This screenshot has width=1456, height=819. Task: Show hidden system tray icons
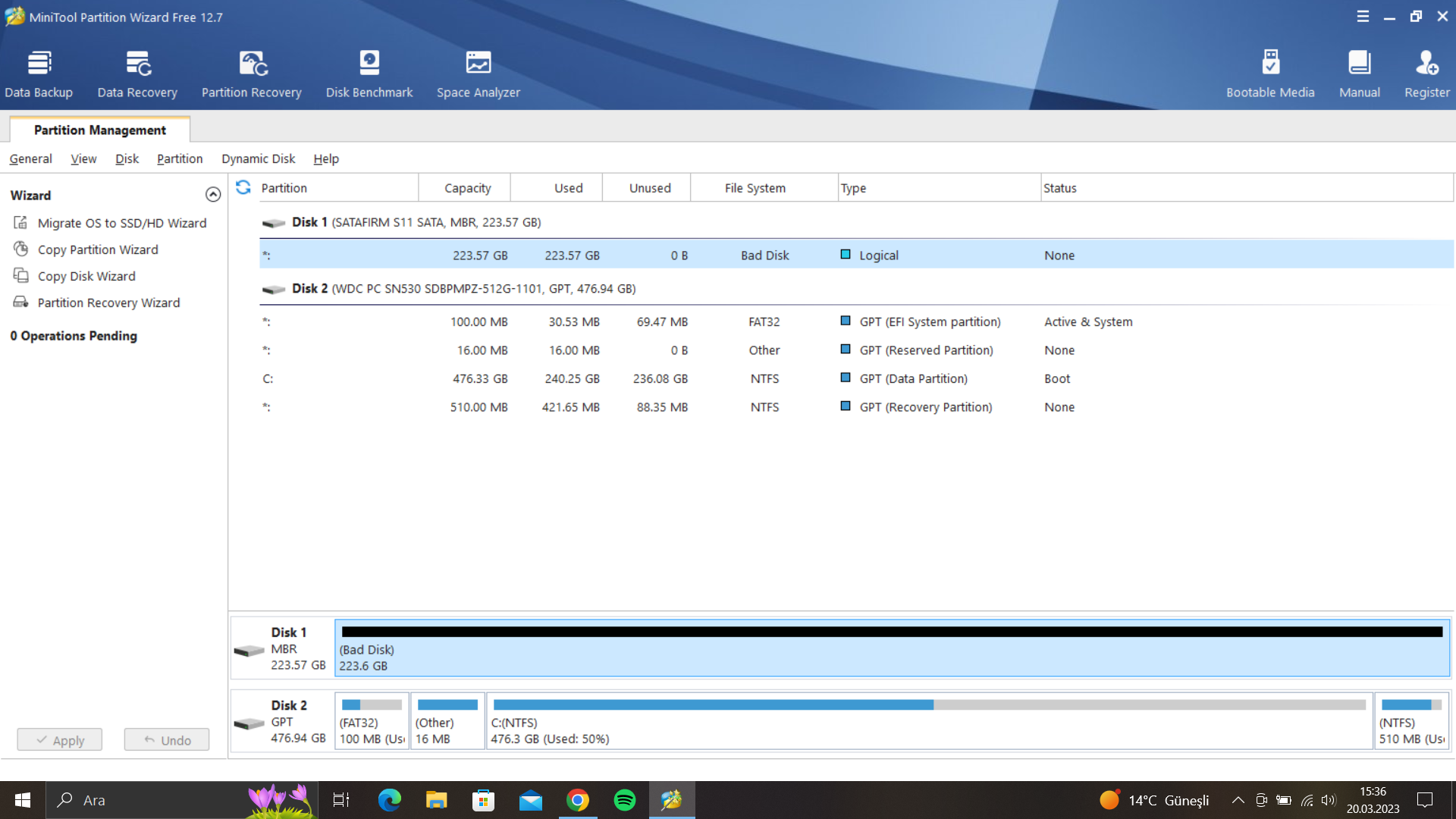click(1238, 800)
